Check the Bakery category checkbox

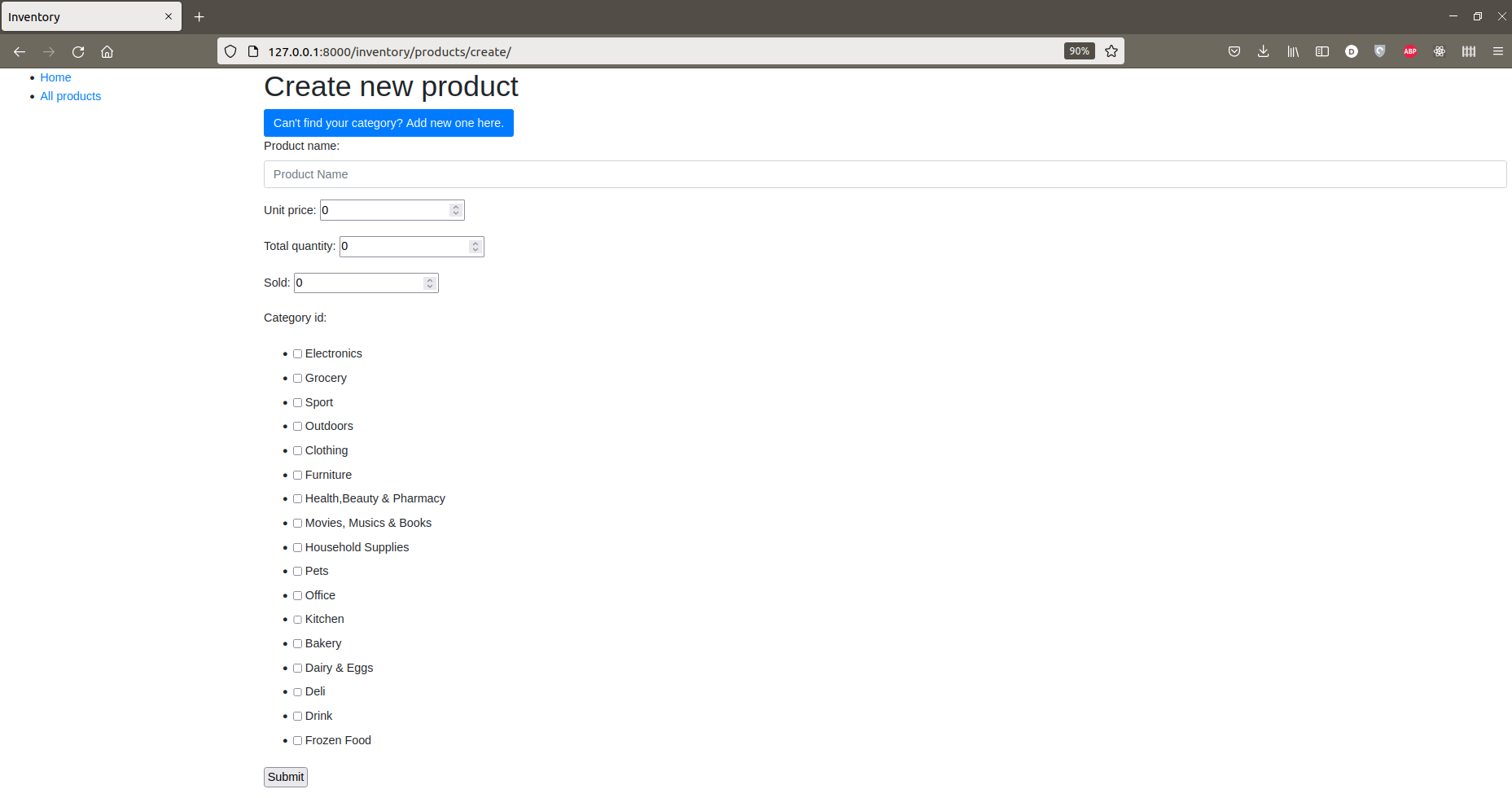tap(298, 644)
